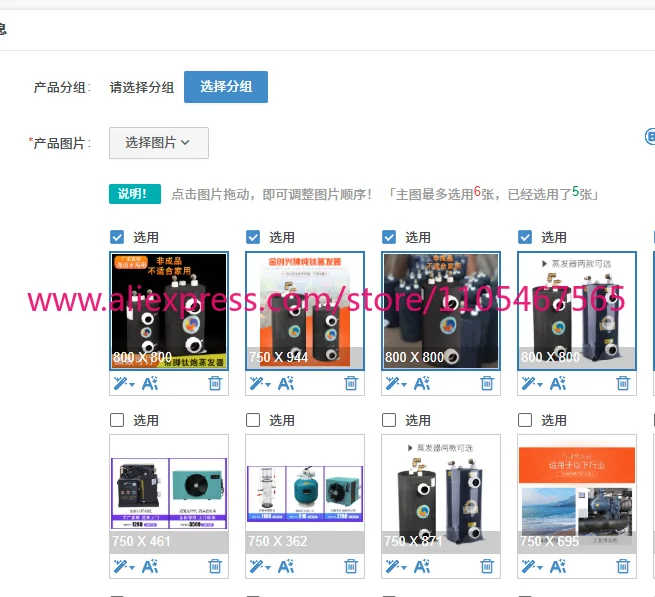Click AI text icon under 750 X 944 image
The height and width of the screenshot is (597, 655).
coord(286,383)
